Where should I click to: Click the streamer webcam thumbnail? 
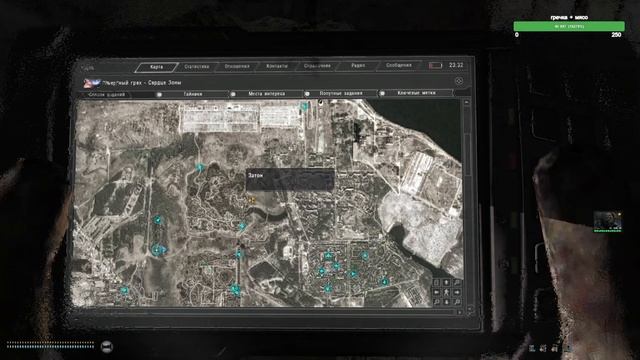click(x=607, y=222)
